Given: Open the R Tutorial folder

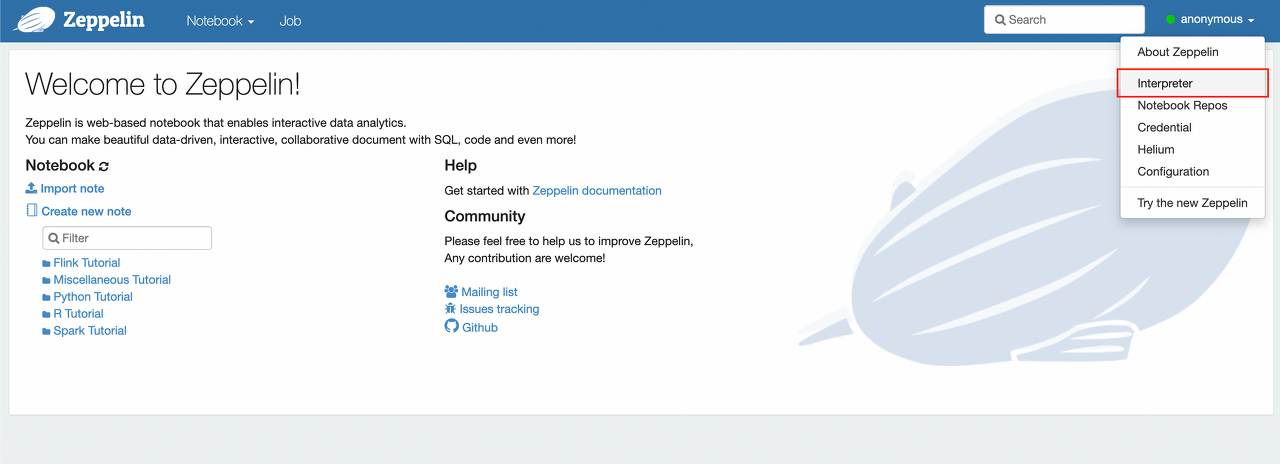Looking at the screenshot, I should pyautogui.click(x=78, y=314).
